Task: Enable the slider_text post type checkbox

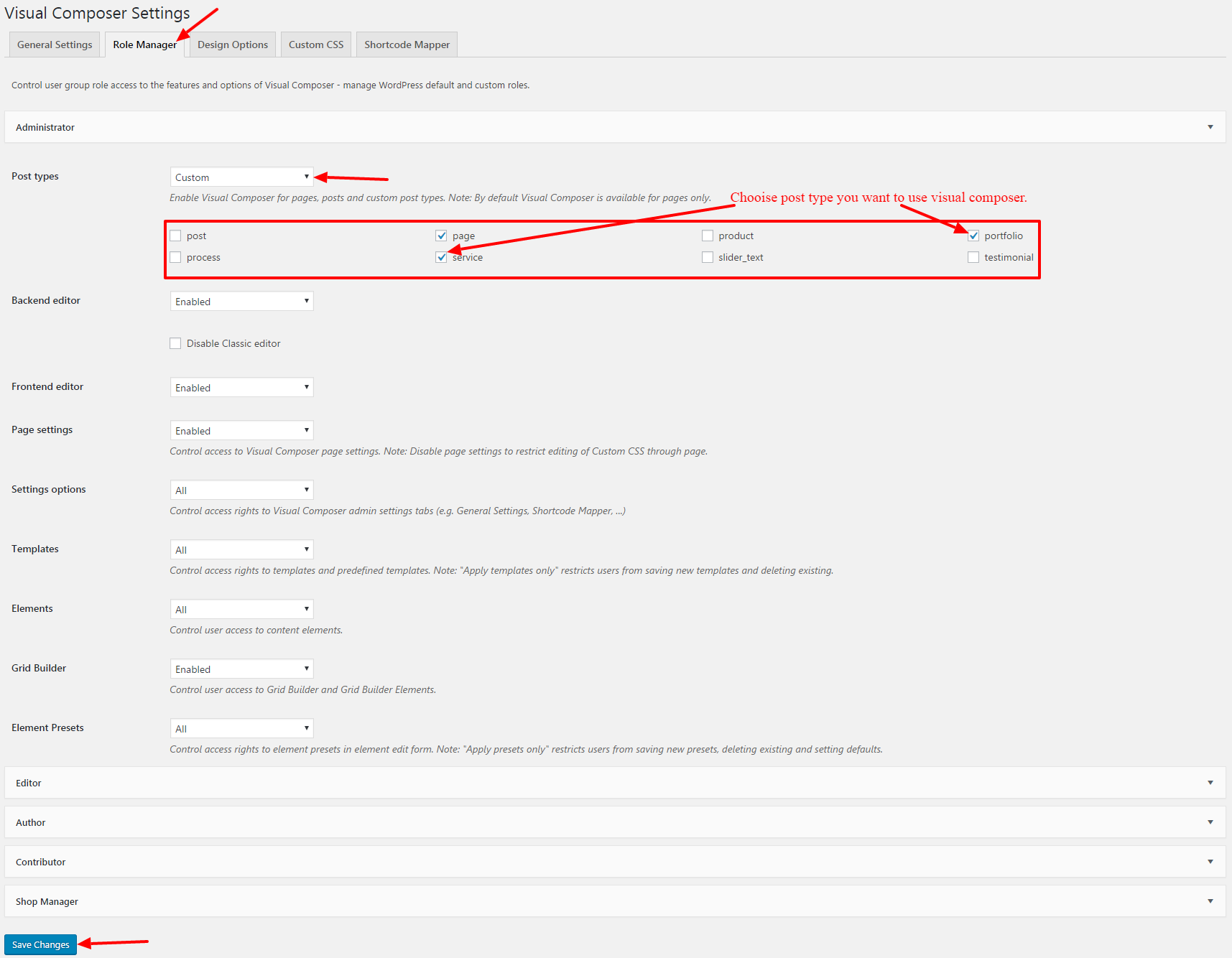Action: (x=708, y=257)
